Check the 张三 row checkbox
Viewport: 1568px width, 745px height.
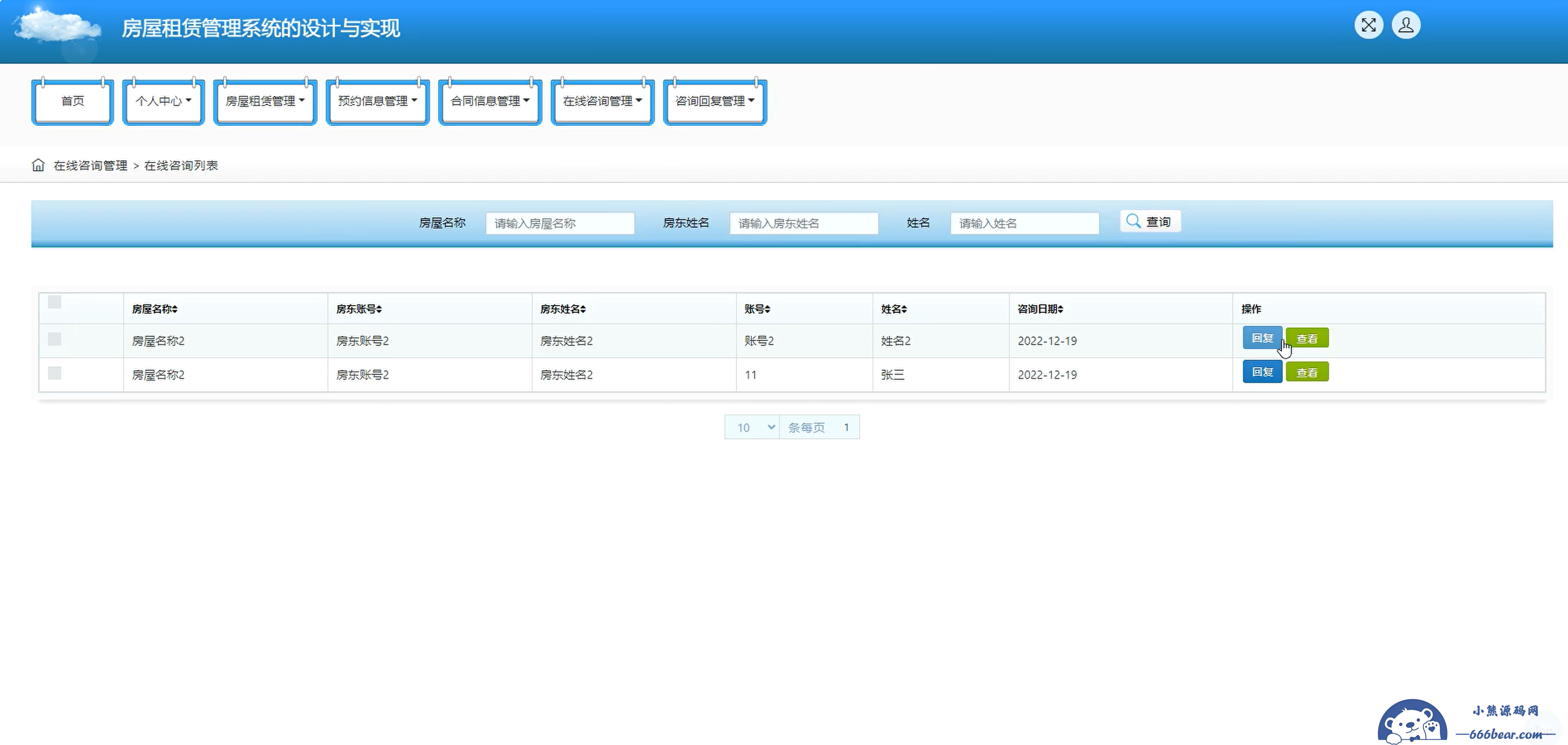click(55, 373)
